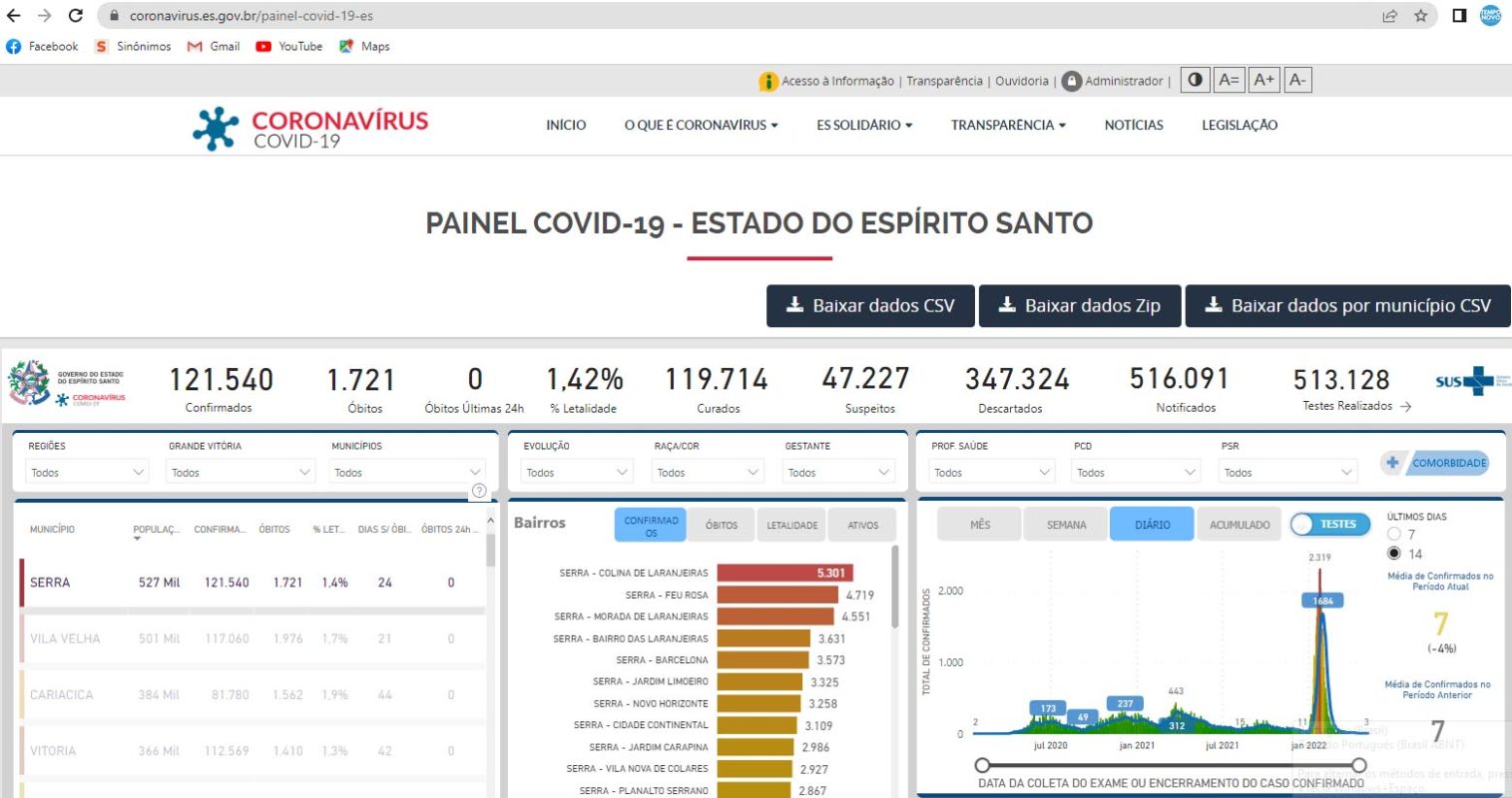Expand the MUNICÍPIOS filter dropdown
The height and width of the screenshot is (798, 1512).
[407, 473]
